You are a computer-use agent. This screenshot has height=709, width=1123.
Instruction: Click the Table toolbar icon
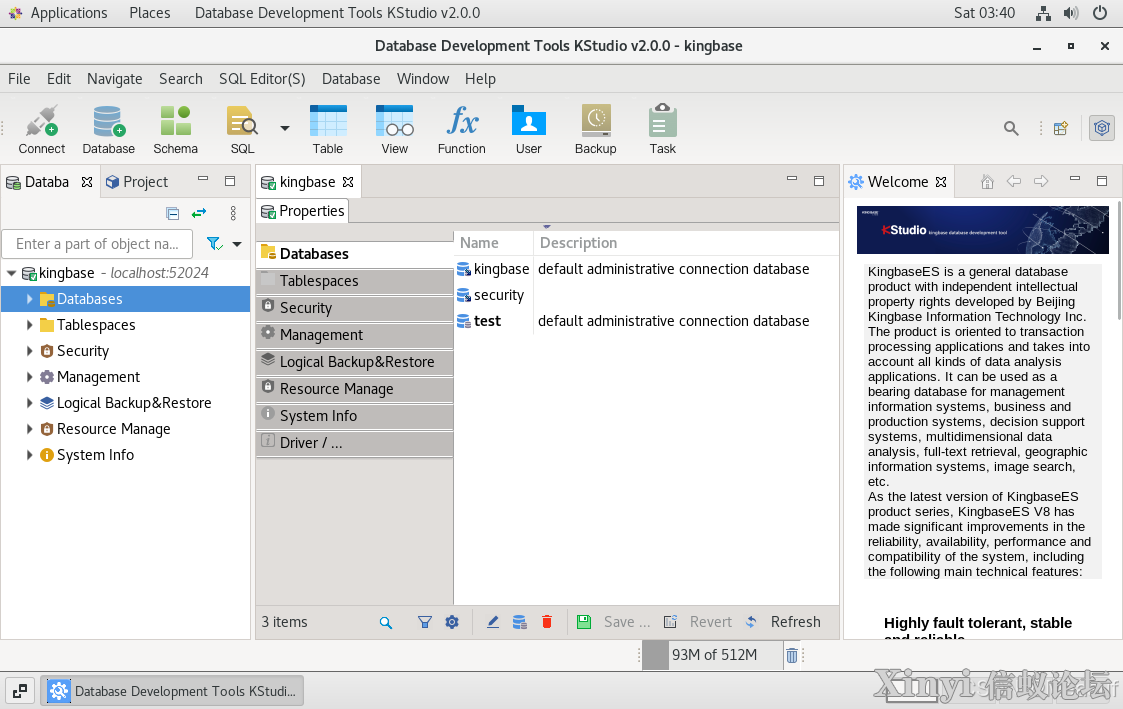click(328, 129)
